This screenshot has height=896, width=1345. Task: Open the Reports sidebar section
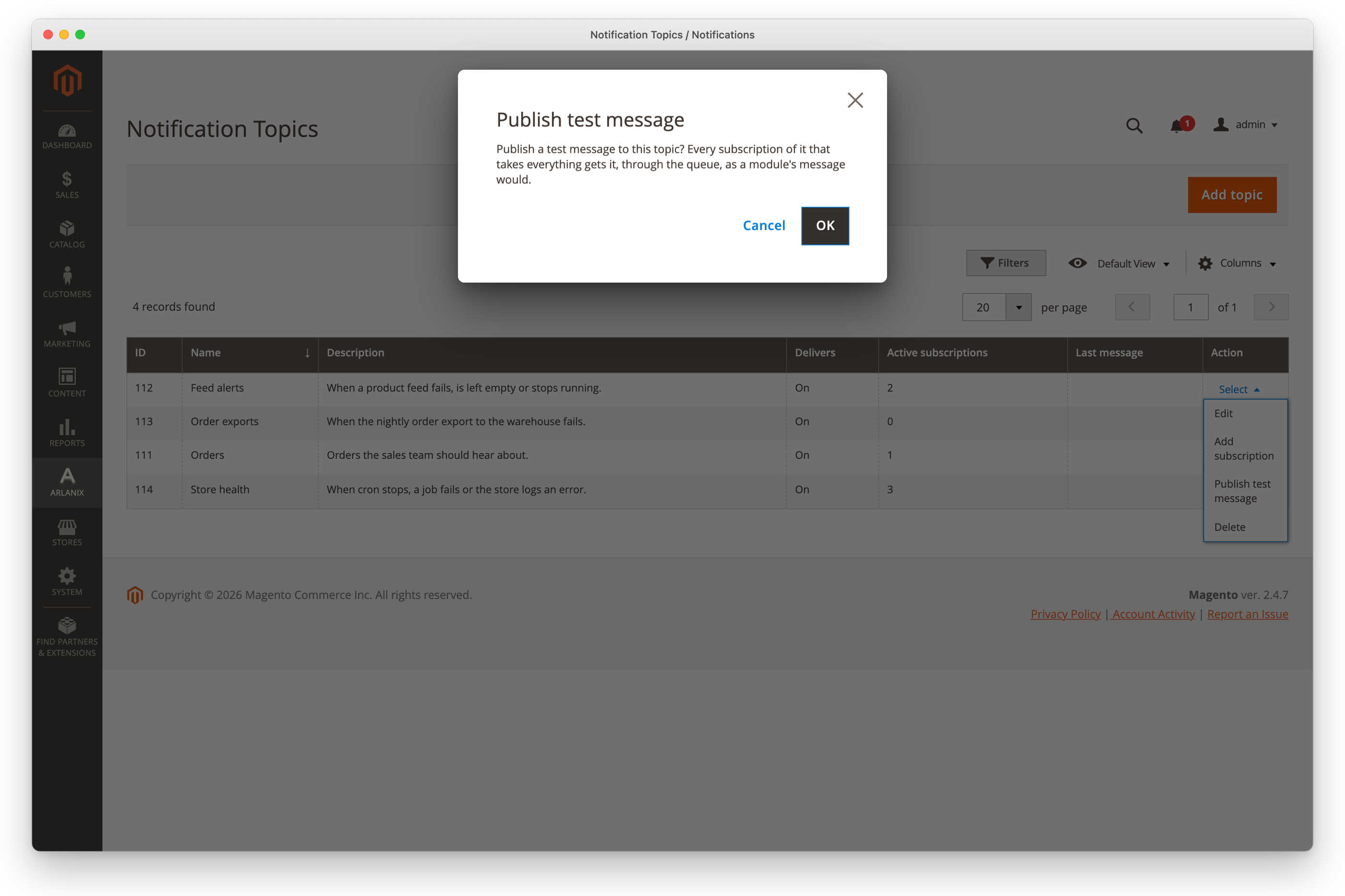pyautogui.click(x=67, y=432)
